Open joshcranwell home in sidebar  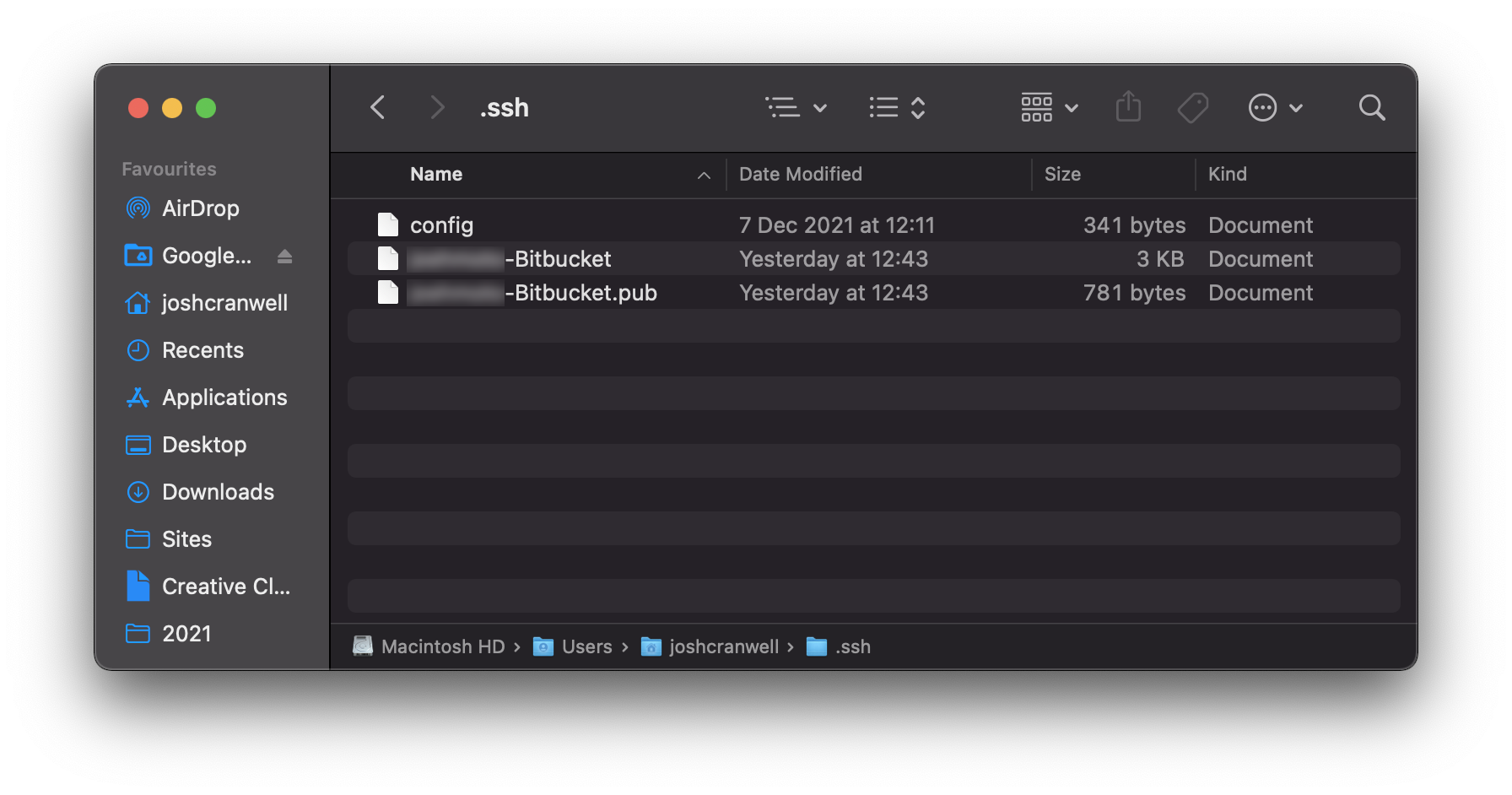tap(224, 303)
